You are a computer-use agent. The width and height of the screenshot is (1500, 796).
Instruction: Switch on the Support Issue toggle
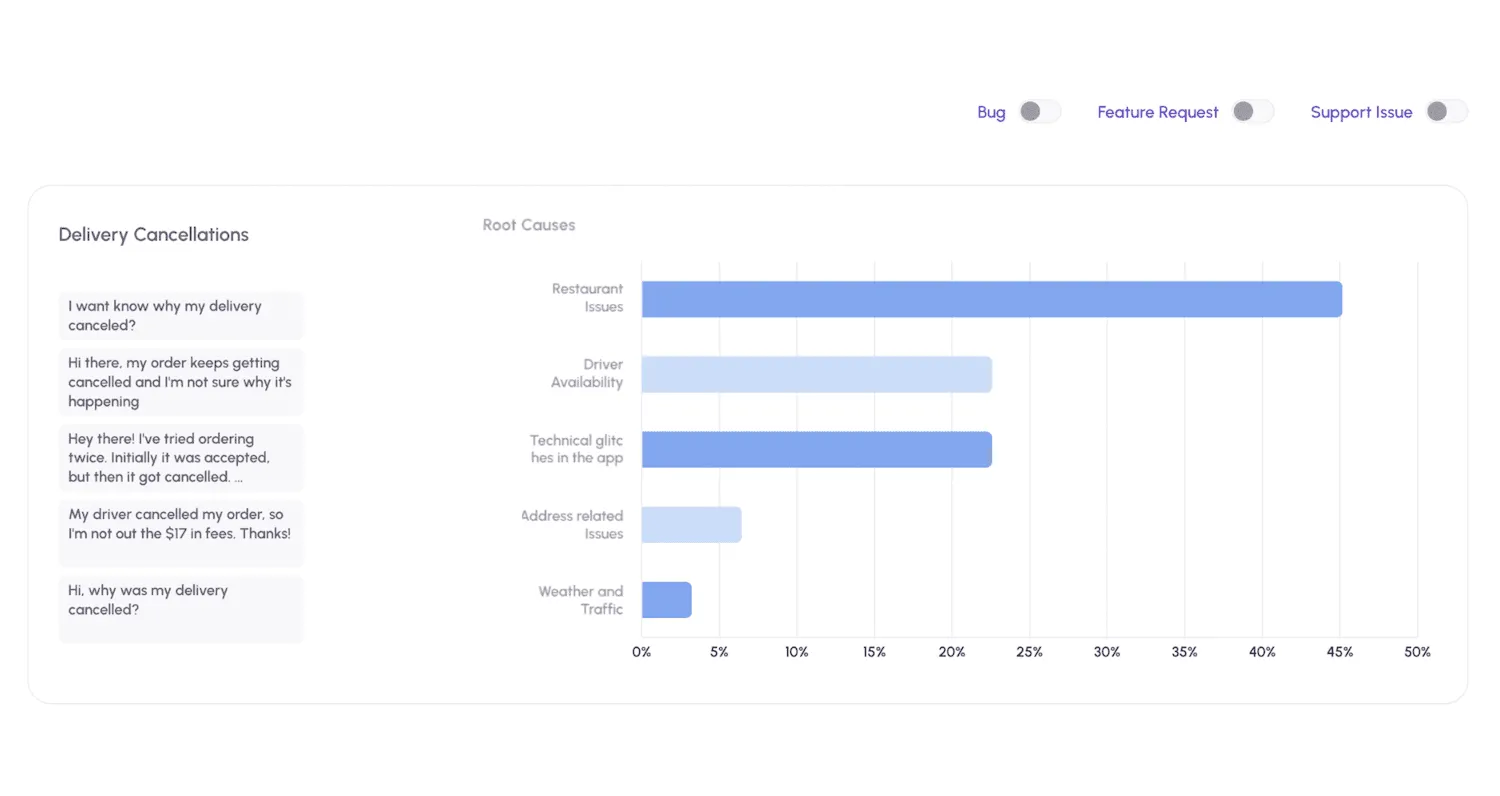pos(1446,112)
